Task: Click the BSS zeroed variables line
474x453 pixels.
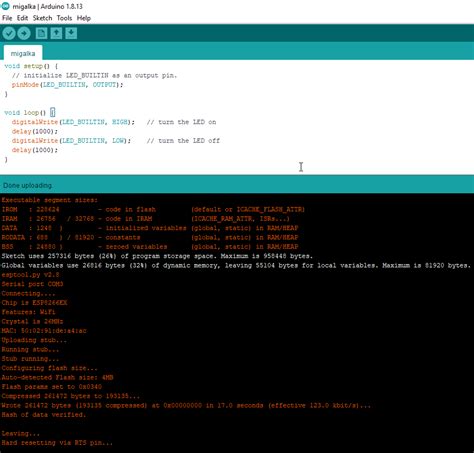Action: (150, 247)
